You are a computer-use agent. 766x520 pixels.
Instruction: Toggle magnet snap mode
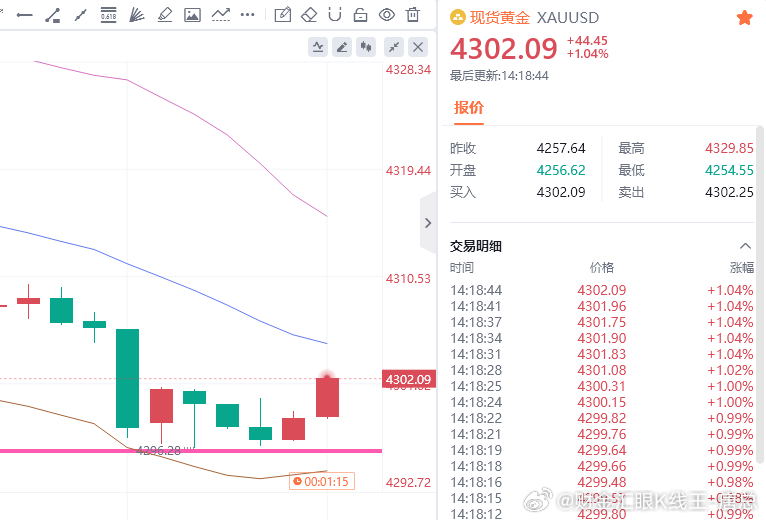pyautogui.click(x=335, y=15)
